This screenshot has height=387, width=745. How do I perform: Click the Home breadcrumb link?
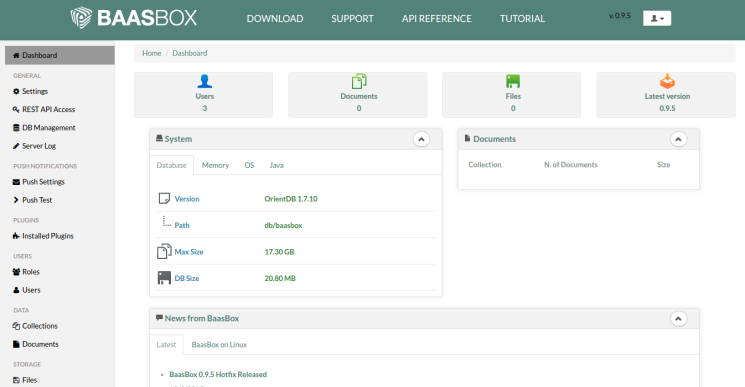click(x=152, y=53)
